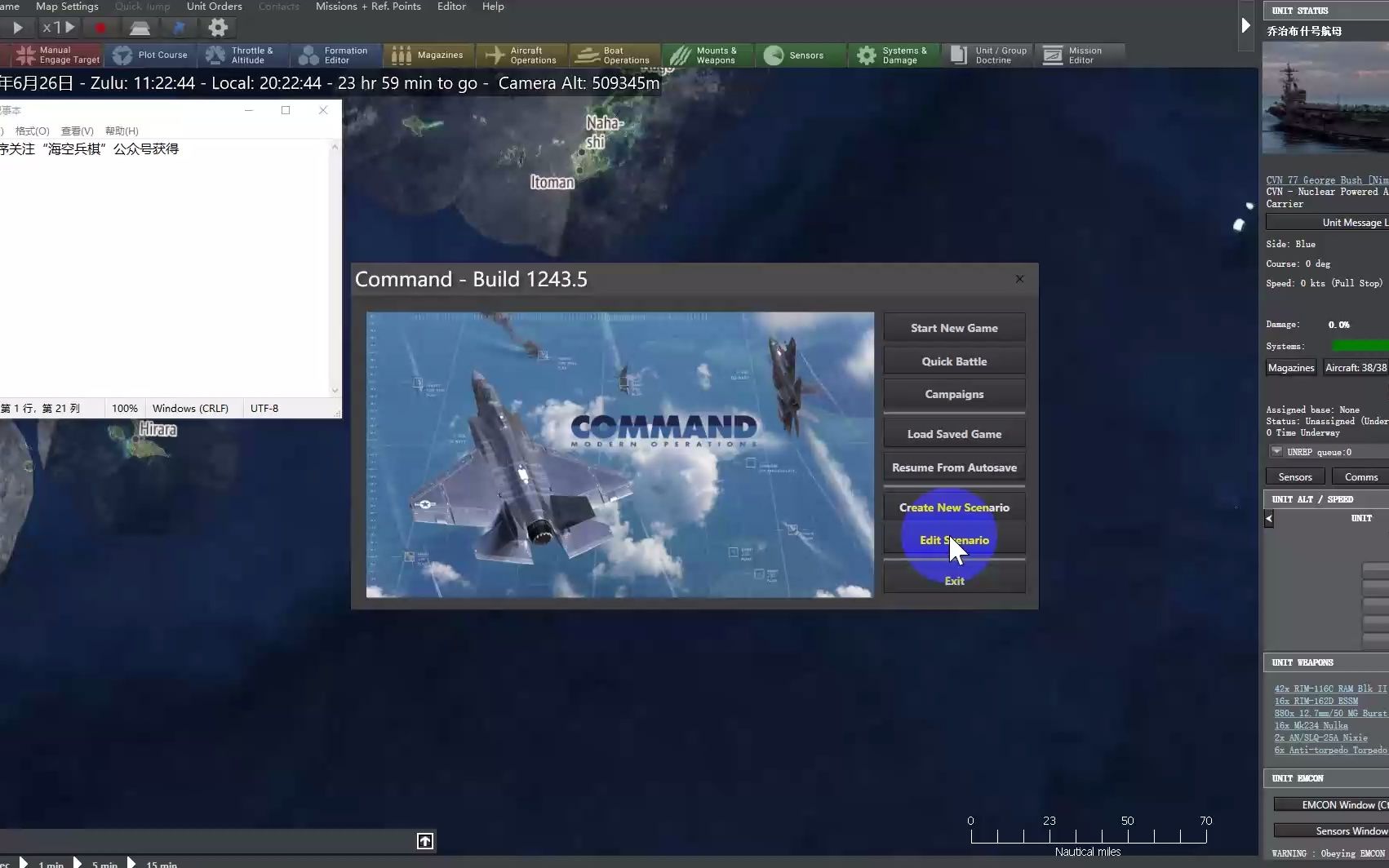Click Exit in the Command dialog
1389x868 pixels.
coord(954,581)
